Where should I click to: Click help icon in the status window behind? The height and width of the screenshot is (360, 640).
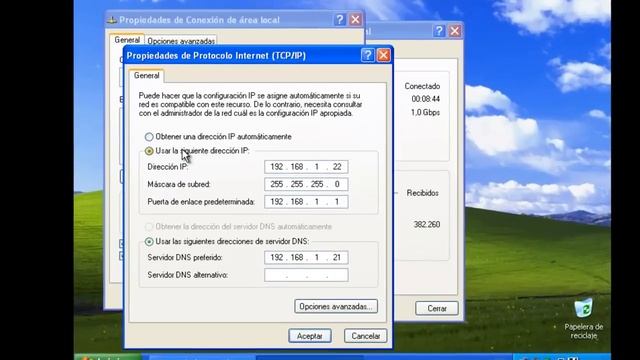(439, 31)
